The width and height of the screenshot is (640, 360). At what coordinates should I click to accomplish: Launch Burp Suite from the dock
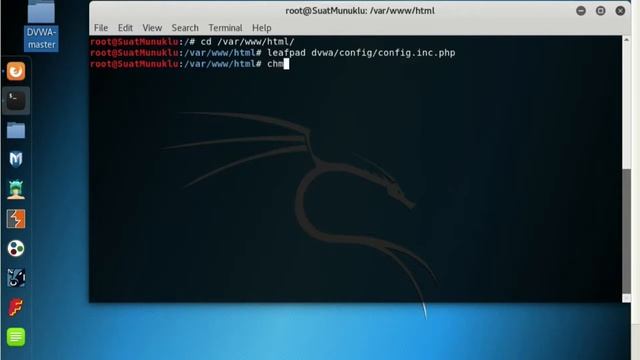tap(16, 219)
